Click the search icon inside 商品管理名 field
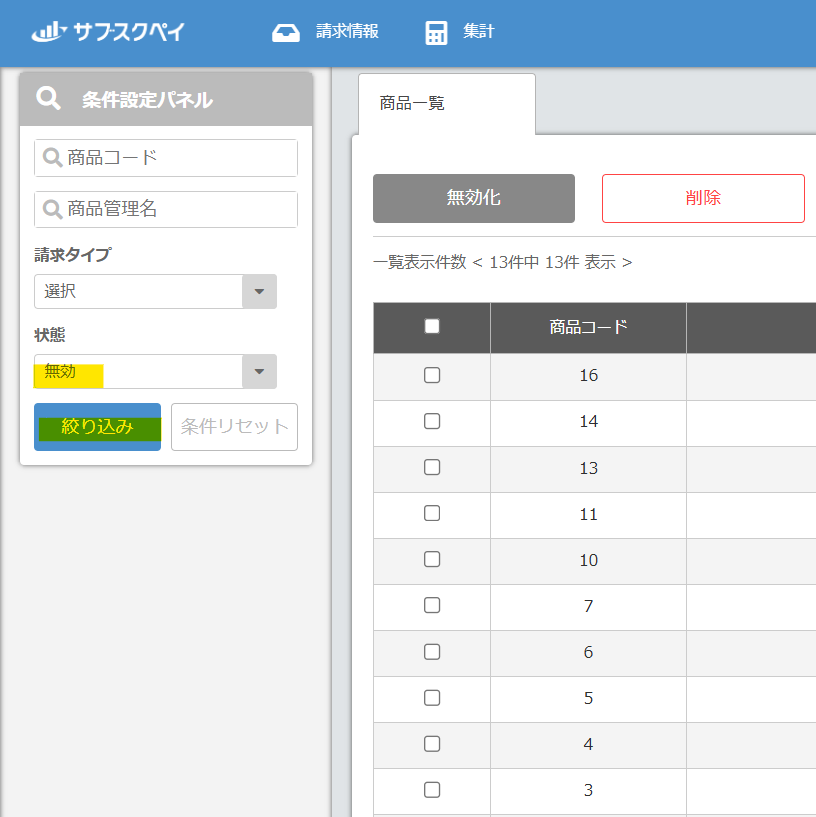816x817 pixels. coord(51,209)
